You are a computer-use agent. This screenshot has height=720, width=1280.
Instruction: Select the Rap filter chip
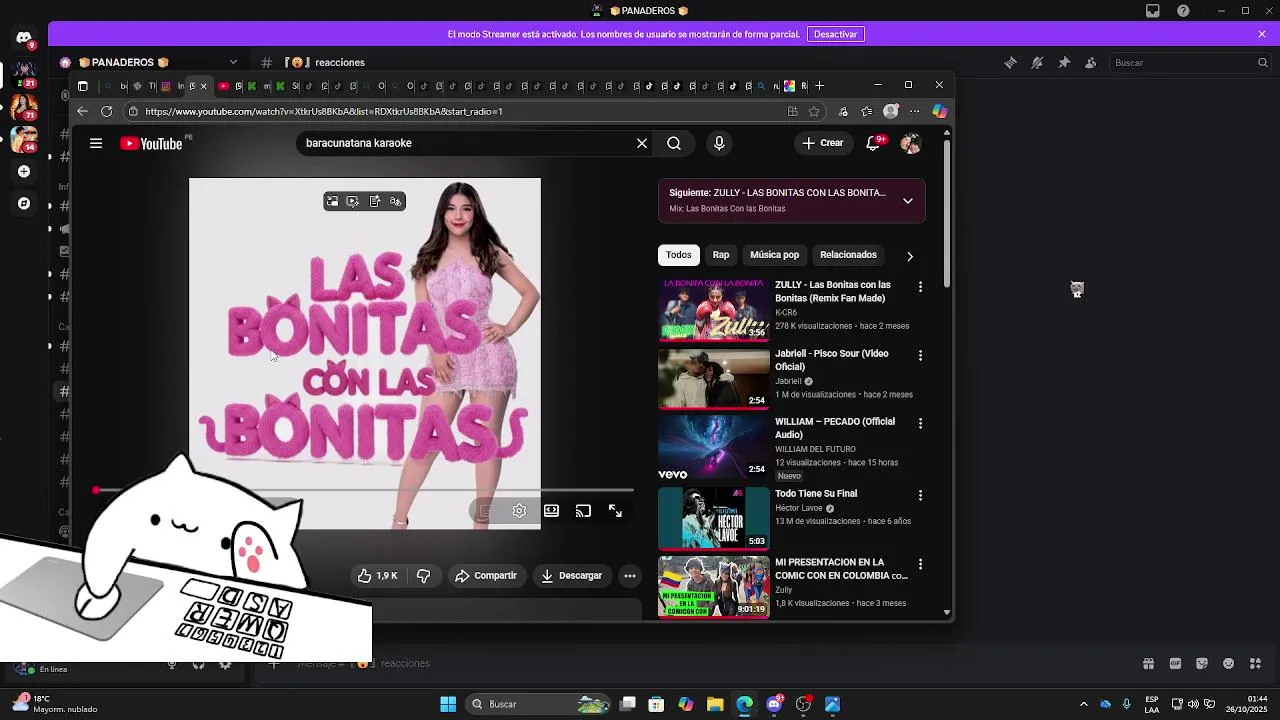(721, 255)
